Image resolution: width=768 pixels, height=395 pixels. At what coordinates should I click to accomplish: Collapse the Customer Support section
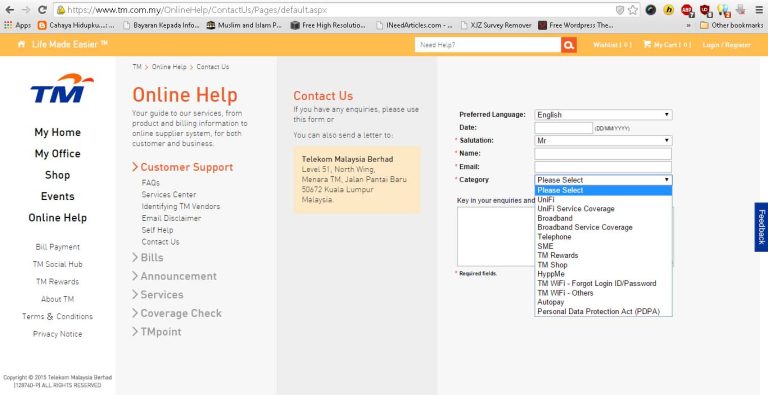(x=183, y=168)
